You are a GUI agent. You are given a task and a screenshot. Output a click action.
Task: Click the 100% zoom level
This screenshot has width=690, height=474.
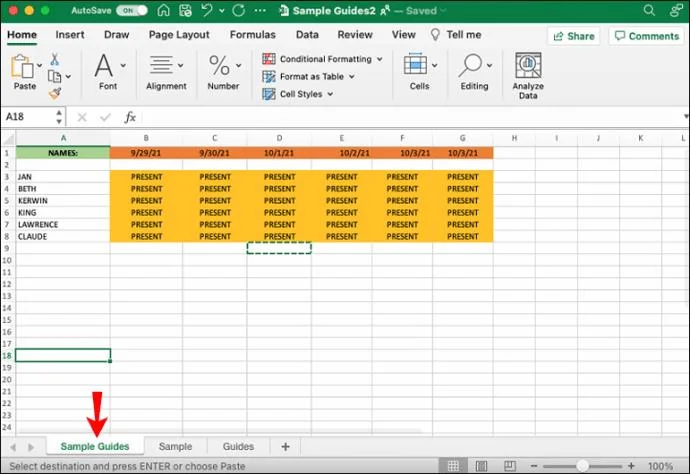click(660, 466)
